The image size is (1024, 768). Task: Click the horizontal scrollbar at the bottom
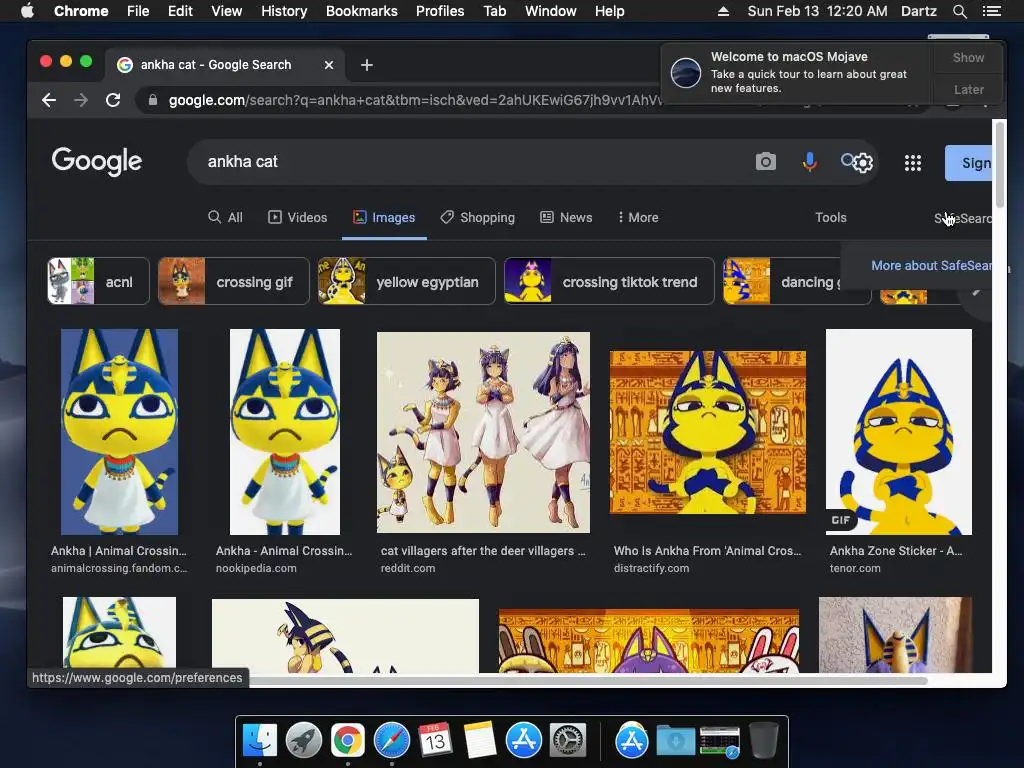coord(586,681)
